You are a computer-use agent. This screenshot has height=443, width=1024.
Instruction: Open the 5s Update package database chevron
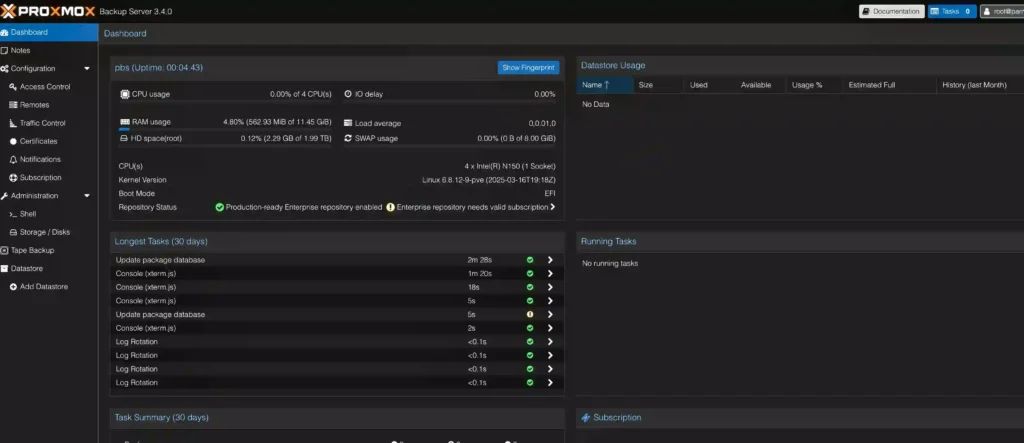[x=551, y=314]
